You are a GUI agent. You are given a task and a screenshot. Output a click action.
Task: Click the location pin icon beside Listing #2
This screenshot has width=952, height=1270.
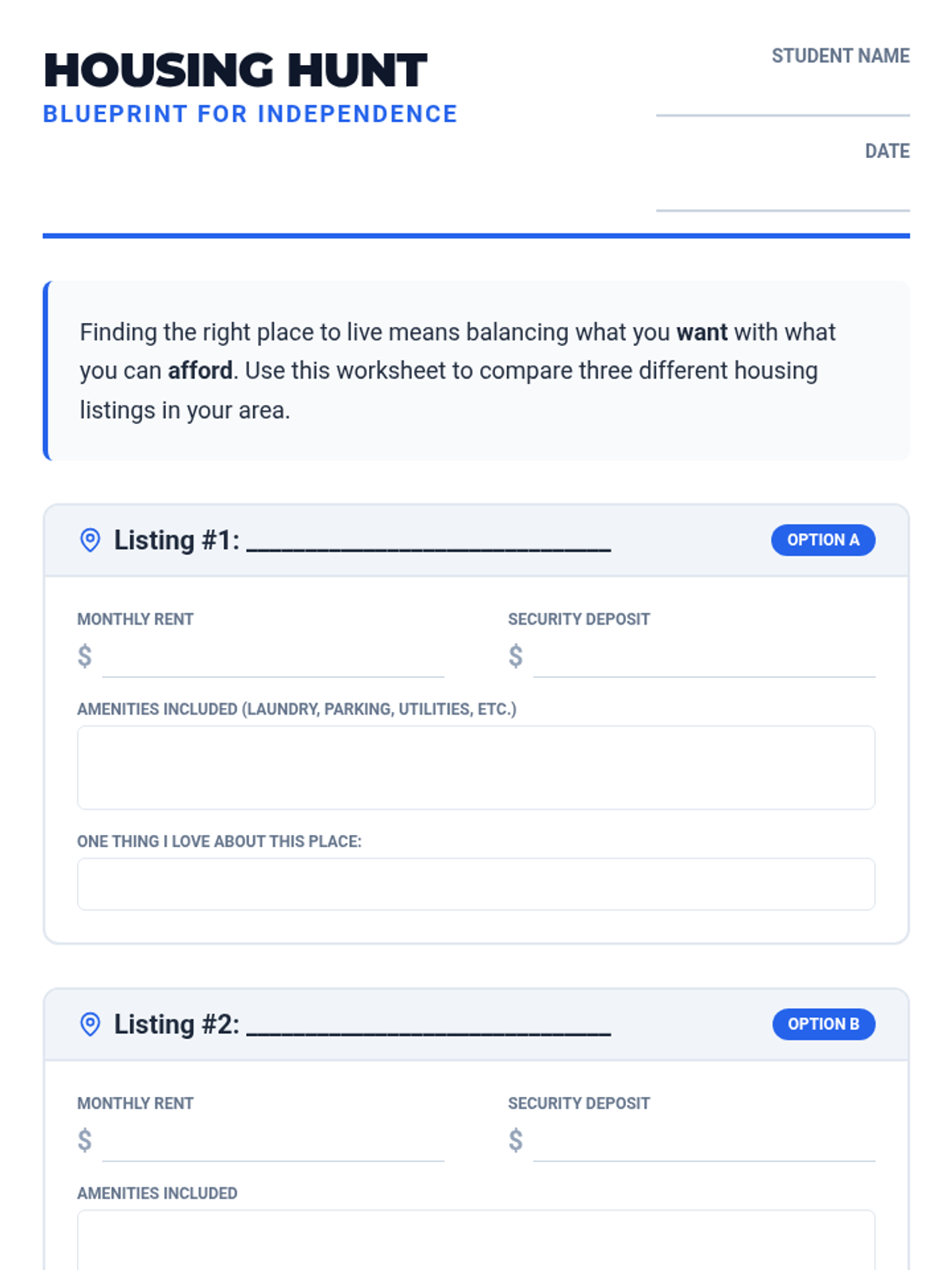click(90, 1025)
